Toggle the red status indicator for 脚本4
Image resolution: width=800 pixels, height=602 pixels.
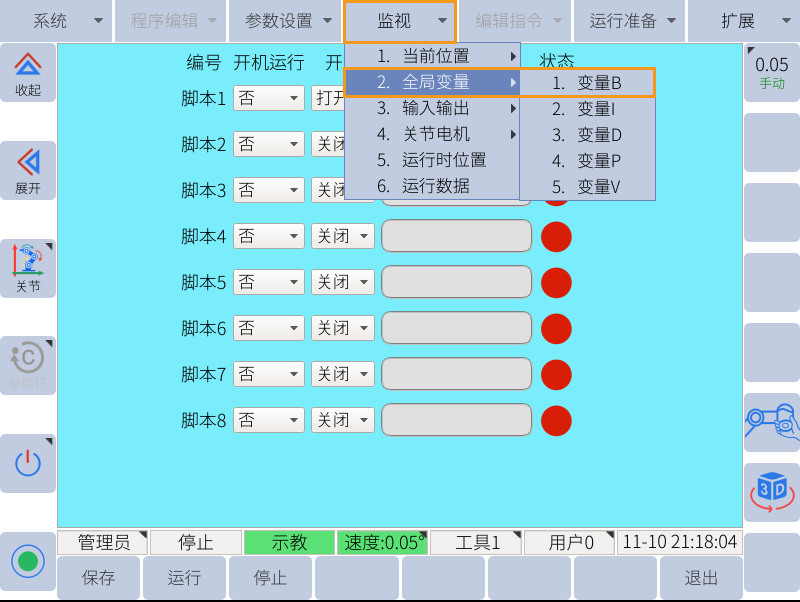pos(556,236)
